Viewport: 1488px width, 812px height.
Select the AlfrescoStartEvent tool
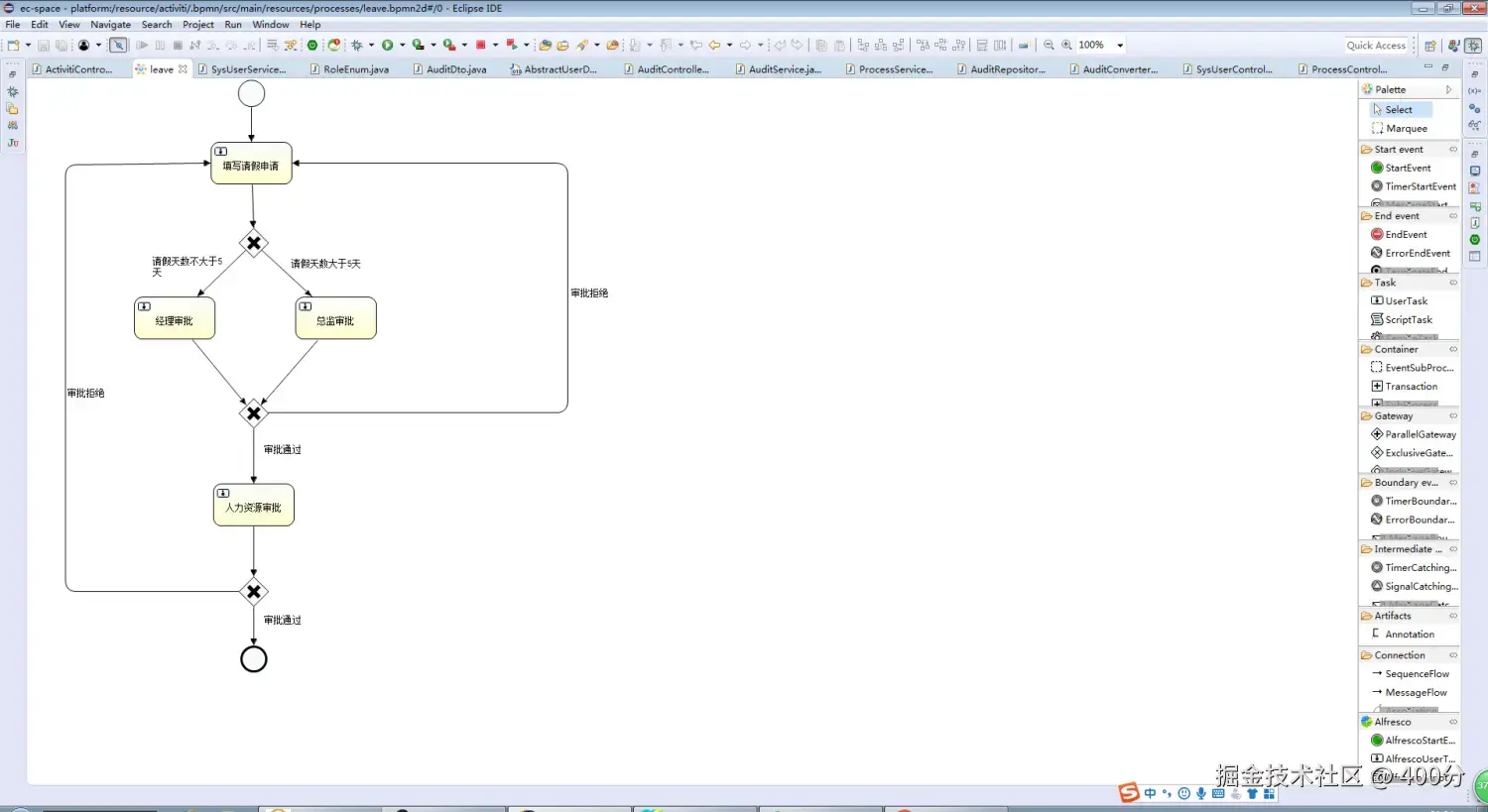point(1413,741)
